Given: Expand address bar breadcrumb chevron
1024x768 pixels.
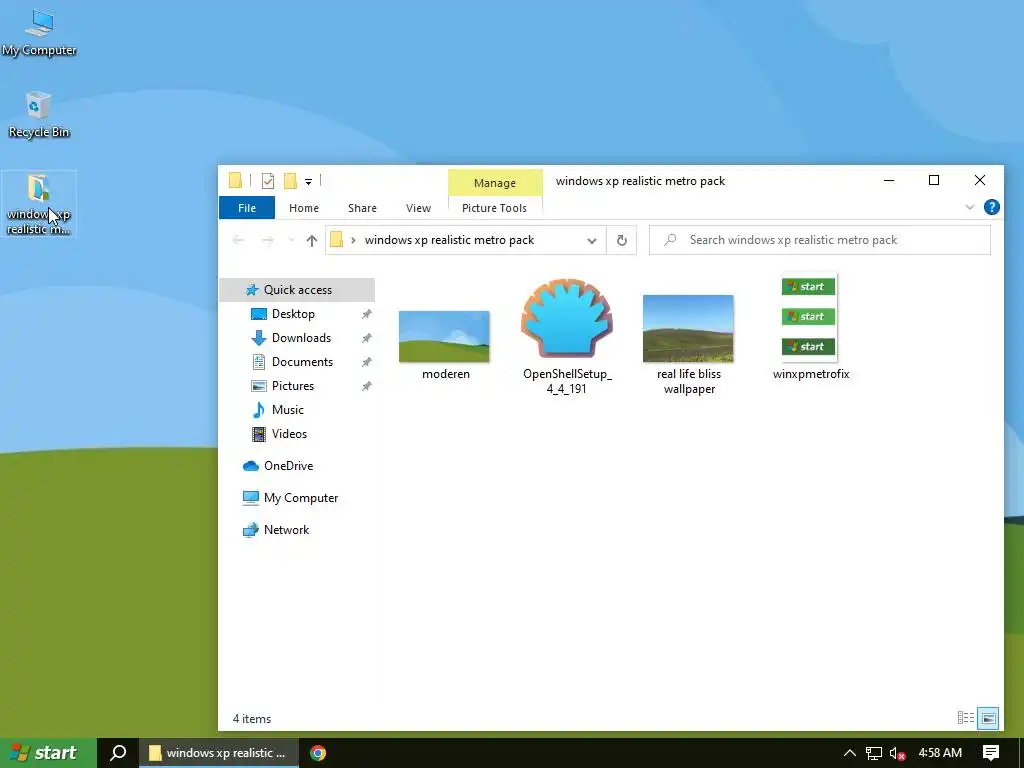Looking at the screenshot, I should tap(353, 240).
